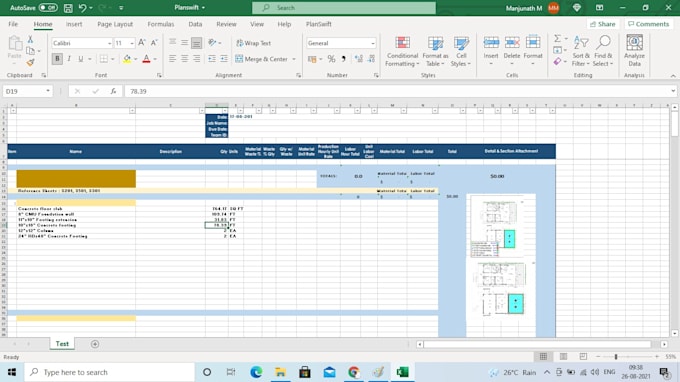Open the Calibri font name dropdown
Image resolution: width=680 pixels, height=382 pixels.
(109, 43)
